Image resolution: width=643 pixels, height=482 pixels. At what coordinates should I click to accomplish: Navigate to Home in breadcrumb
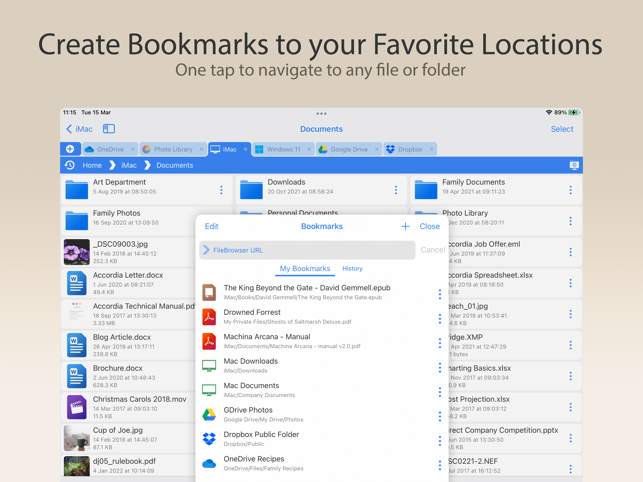pos(92,165)
